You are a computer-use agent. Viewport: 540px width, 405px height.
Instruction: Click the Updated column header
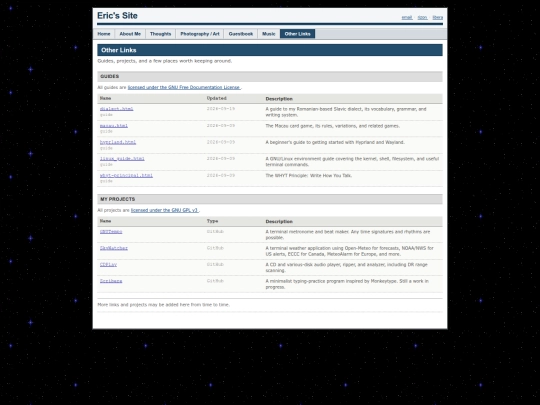coord(217,98)
